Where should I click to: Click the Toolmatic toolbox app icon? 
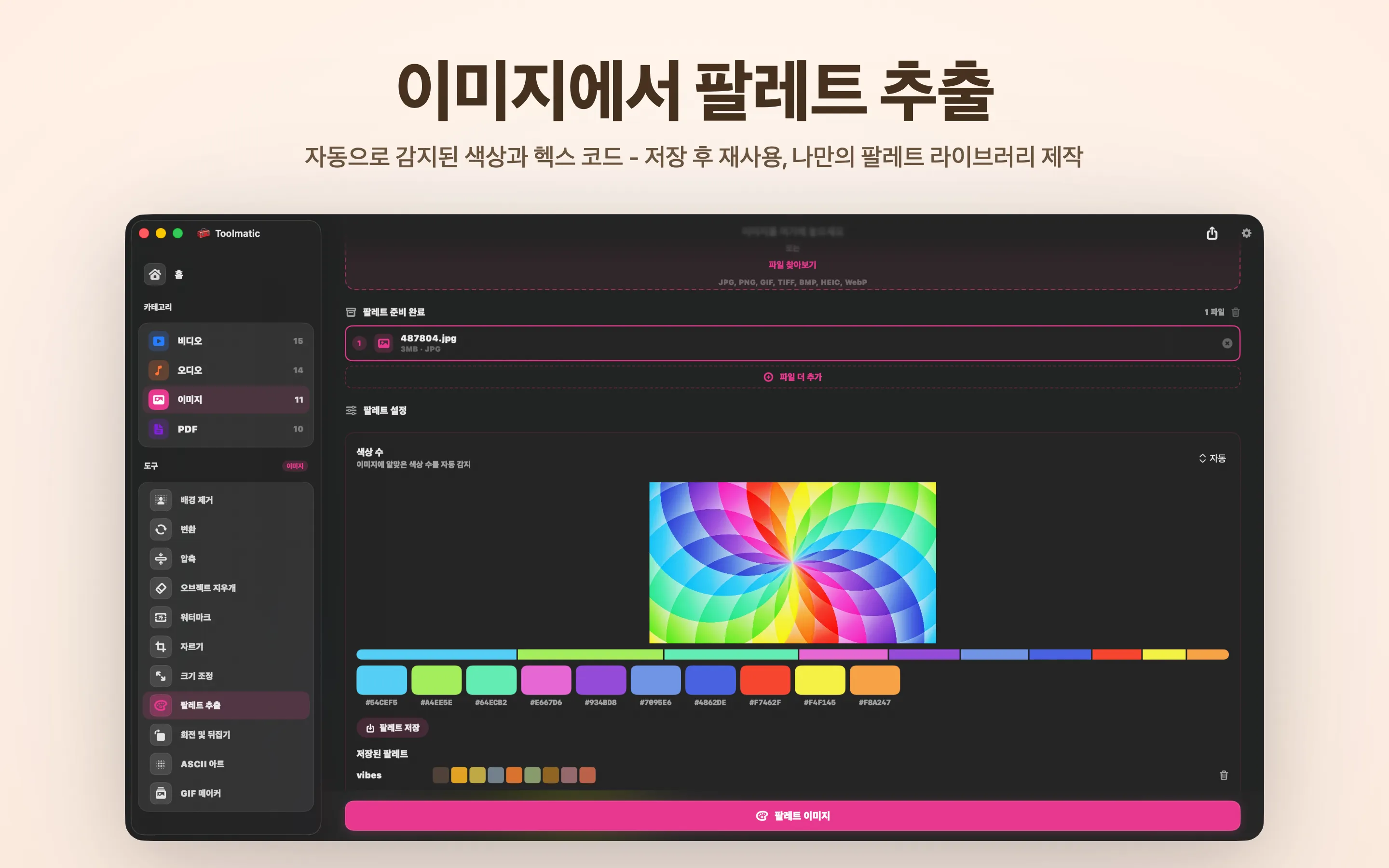(x=203, y=233)
